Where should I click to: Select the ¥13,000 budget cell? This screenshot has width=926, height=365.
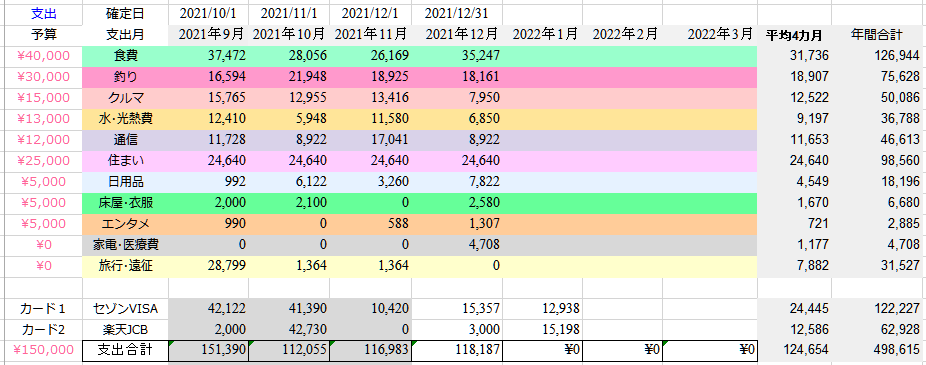click(43, 119)
